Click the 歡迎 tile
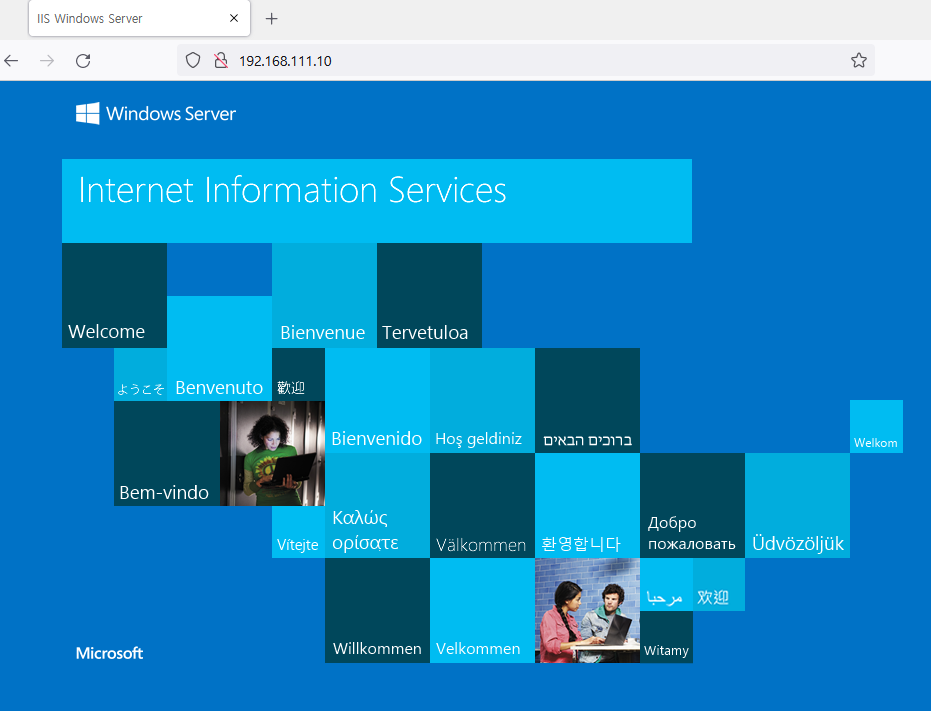Image resolution: width=931 pixels, height=711 pixels. 298,374
